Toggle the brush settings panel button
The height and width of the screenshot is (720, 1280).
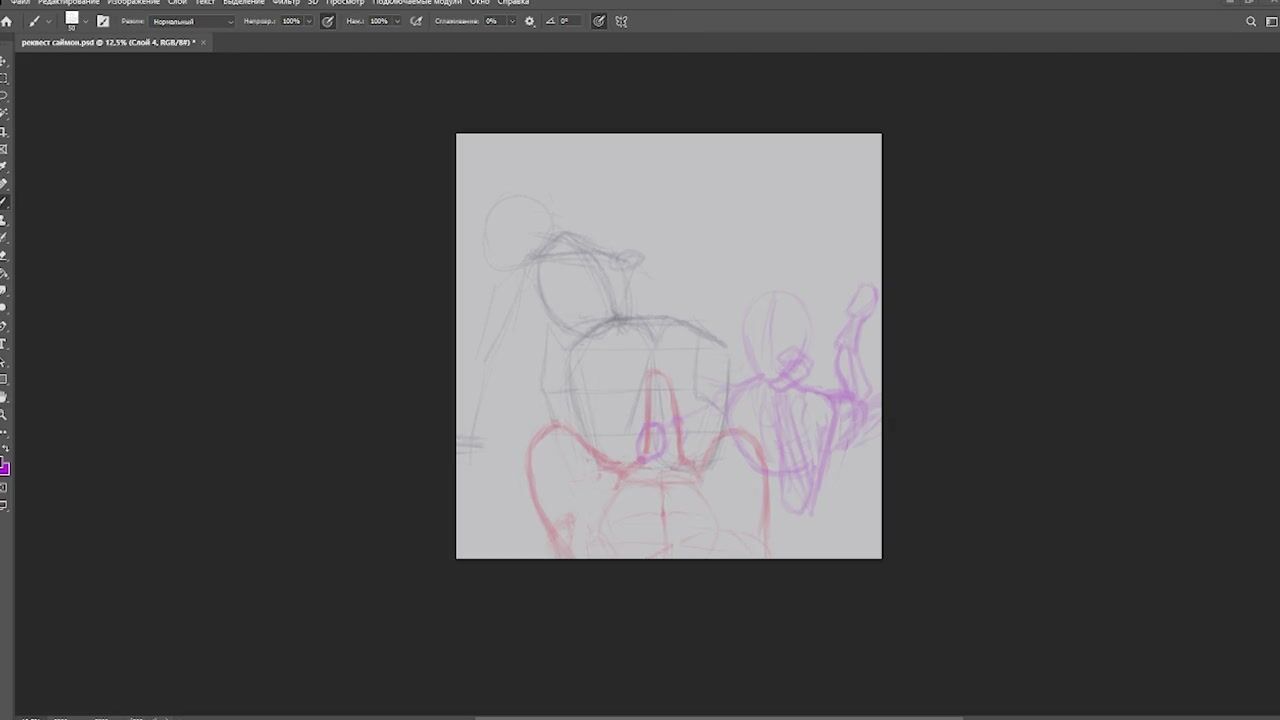click(x=103, y=21)
